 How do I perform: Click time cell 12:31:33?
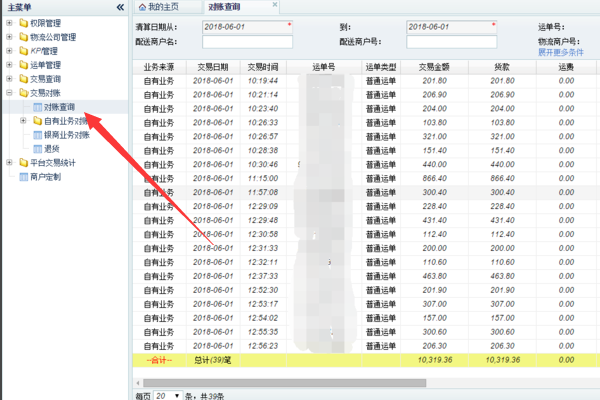[x=263, y=248]
